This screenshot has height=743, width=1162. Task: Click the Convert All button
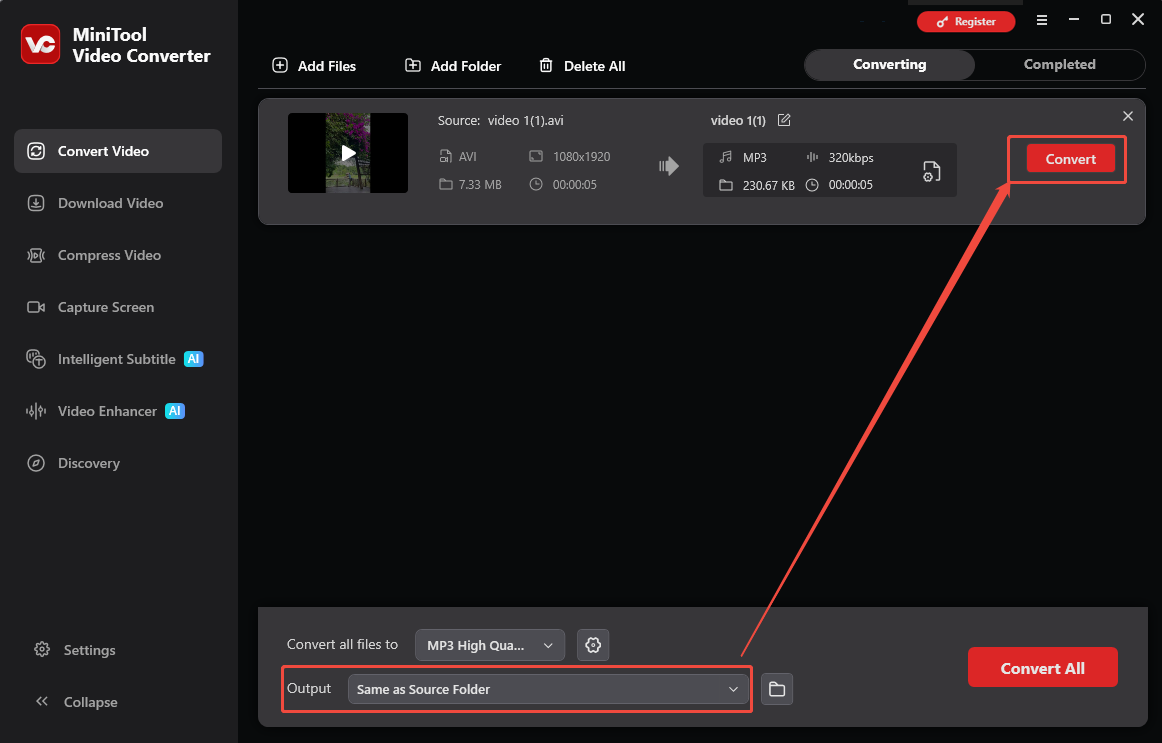(1043, 667)
